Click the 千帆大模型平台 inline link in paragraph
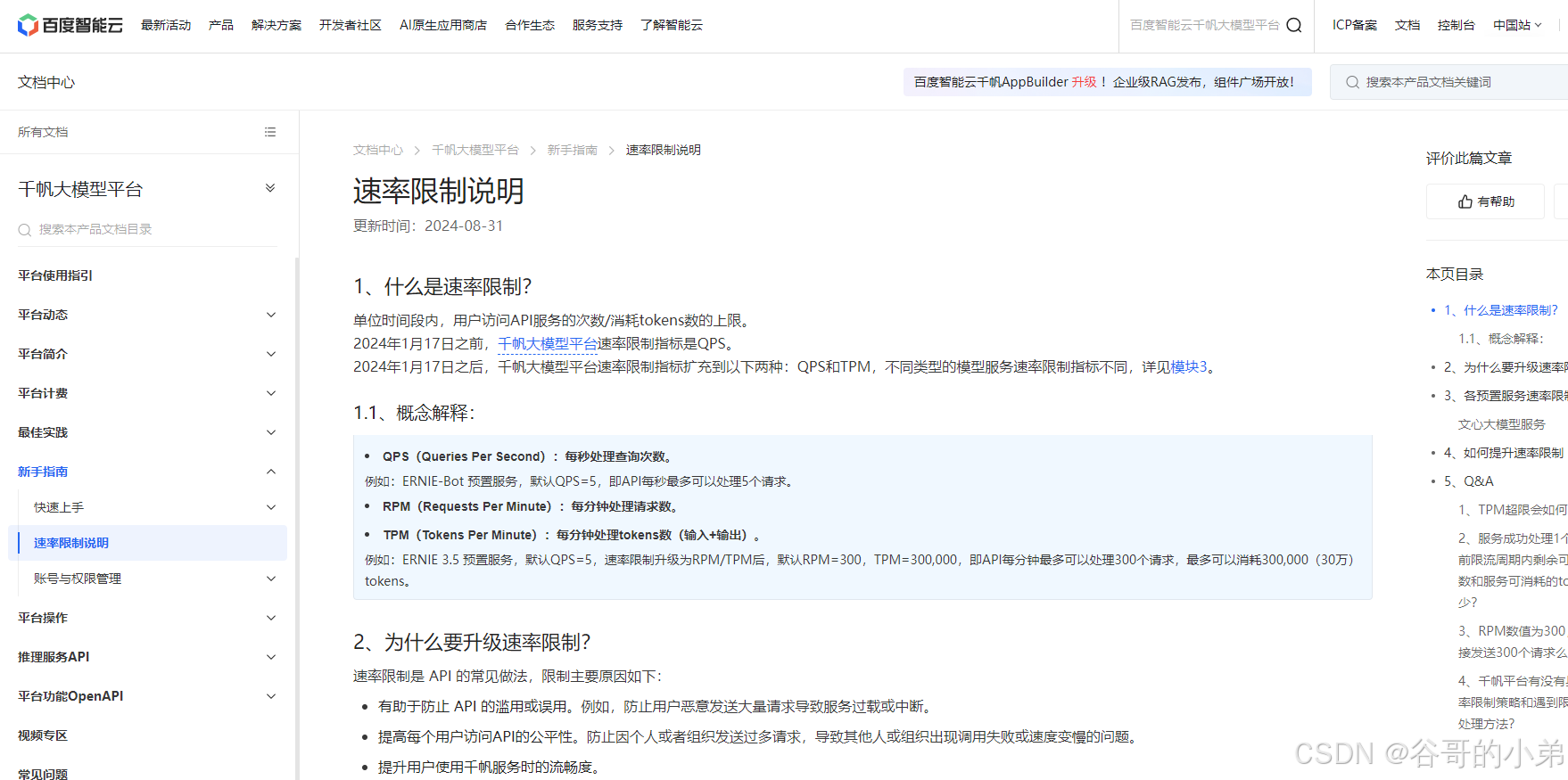This screenshot has height=780, width=1568. pyautogui.click(x=548, y=344)
